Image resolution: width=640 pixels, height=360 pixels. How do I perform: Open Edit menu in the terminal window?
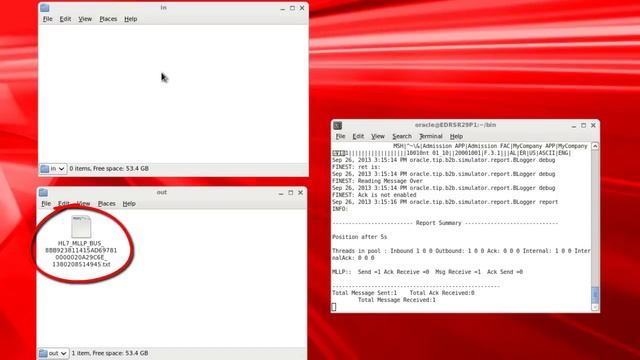[x=358, y=136]
